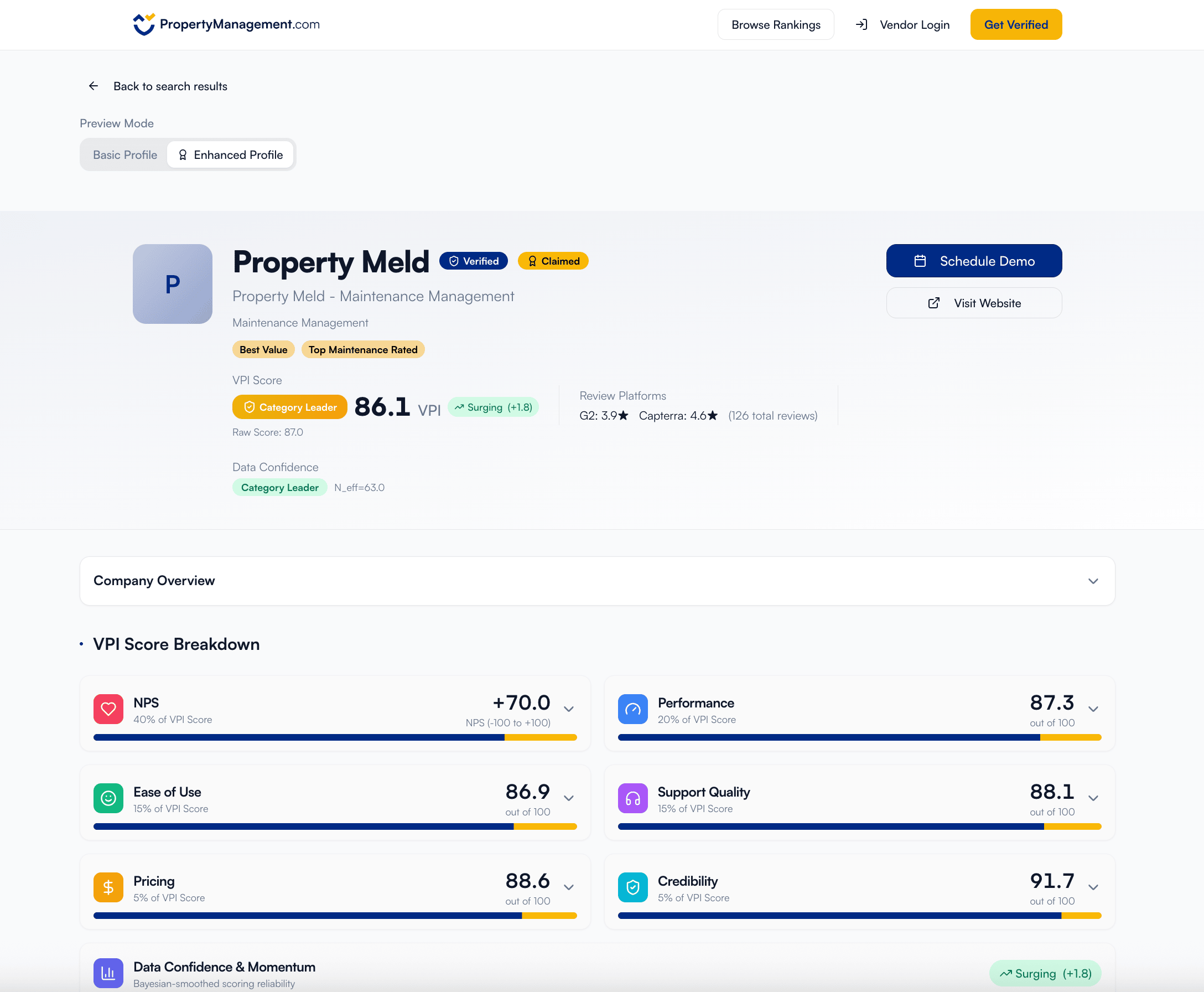
Task: Expand the Company Overview section
Action: (1093, 581)
